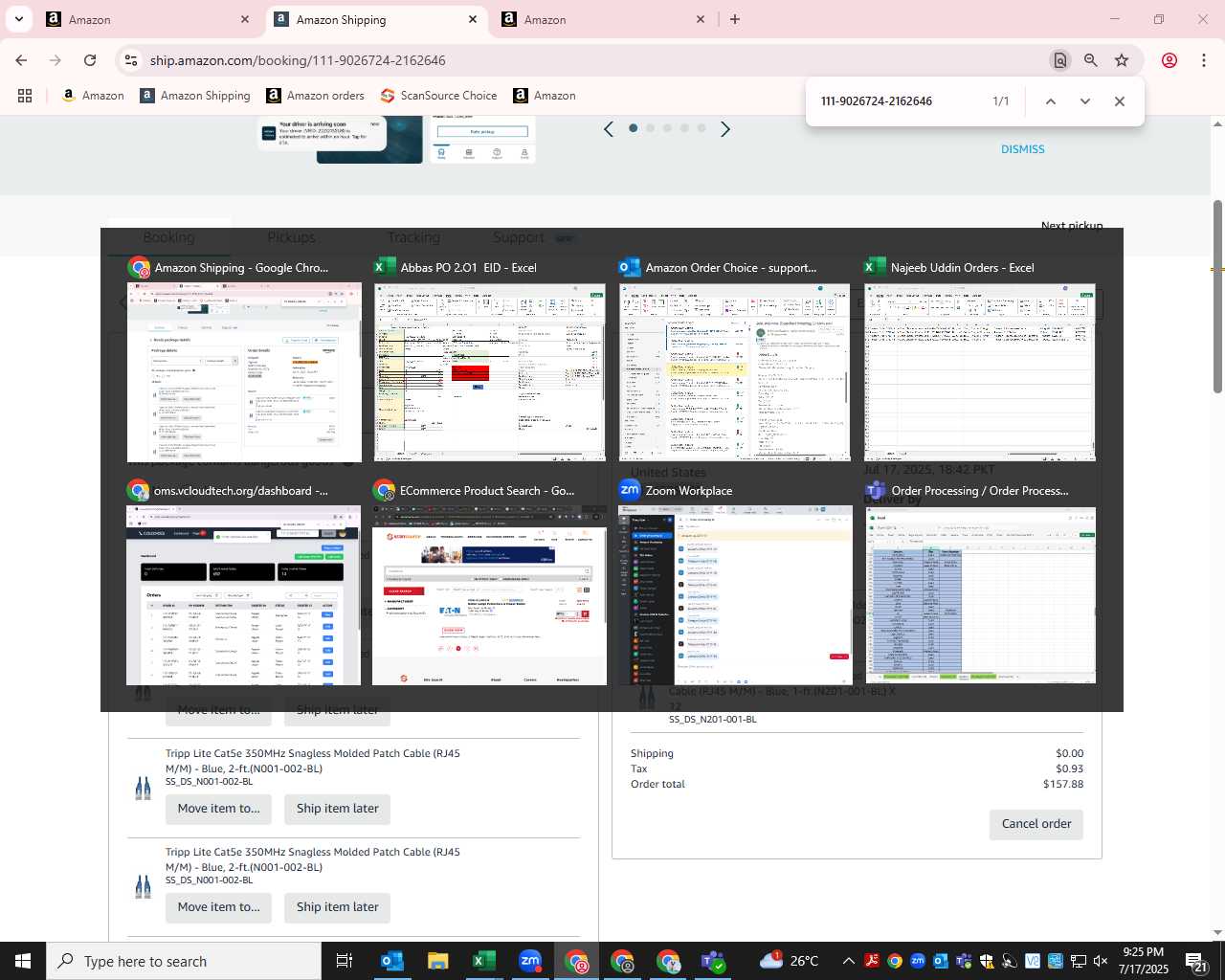Click the find bar text field
This screenshot has width=1225, height=980.
pos(900,101)
